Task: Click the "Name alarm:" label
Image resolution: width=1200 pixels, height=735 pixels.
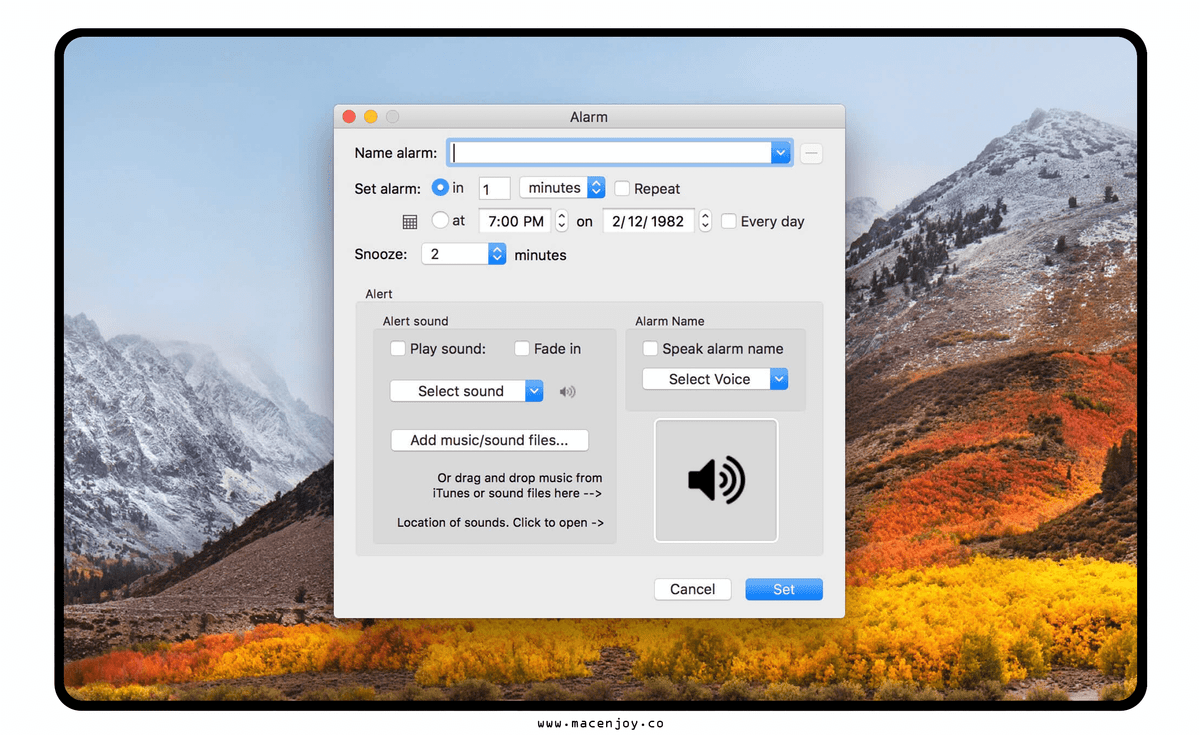Action: point(396,153)
